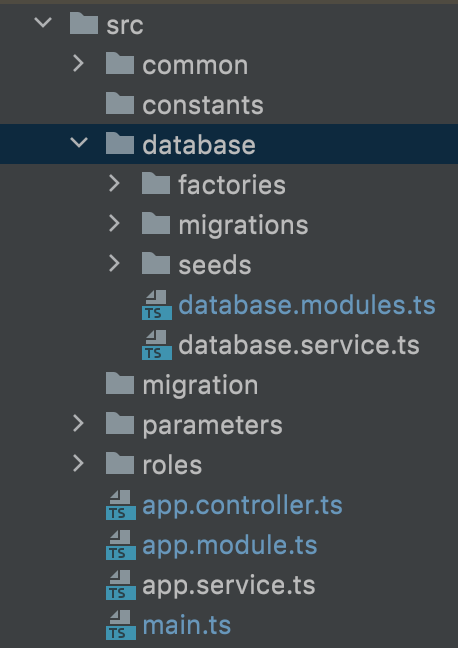Expand the roles folder arrow
The width and height of the screenshot is (458, 648).
click(79, 464)
